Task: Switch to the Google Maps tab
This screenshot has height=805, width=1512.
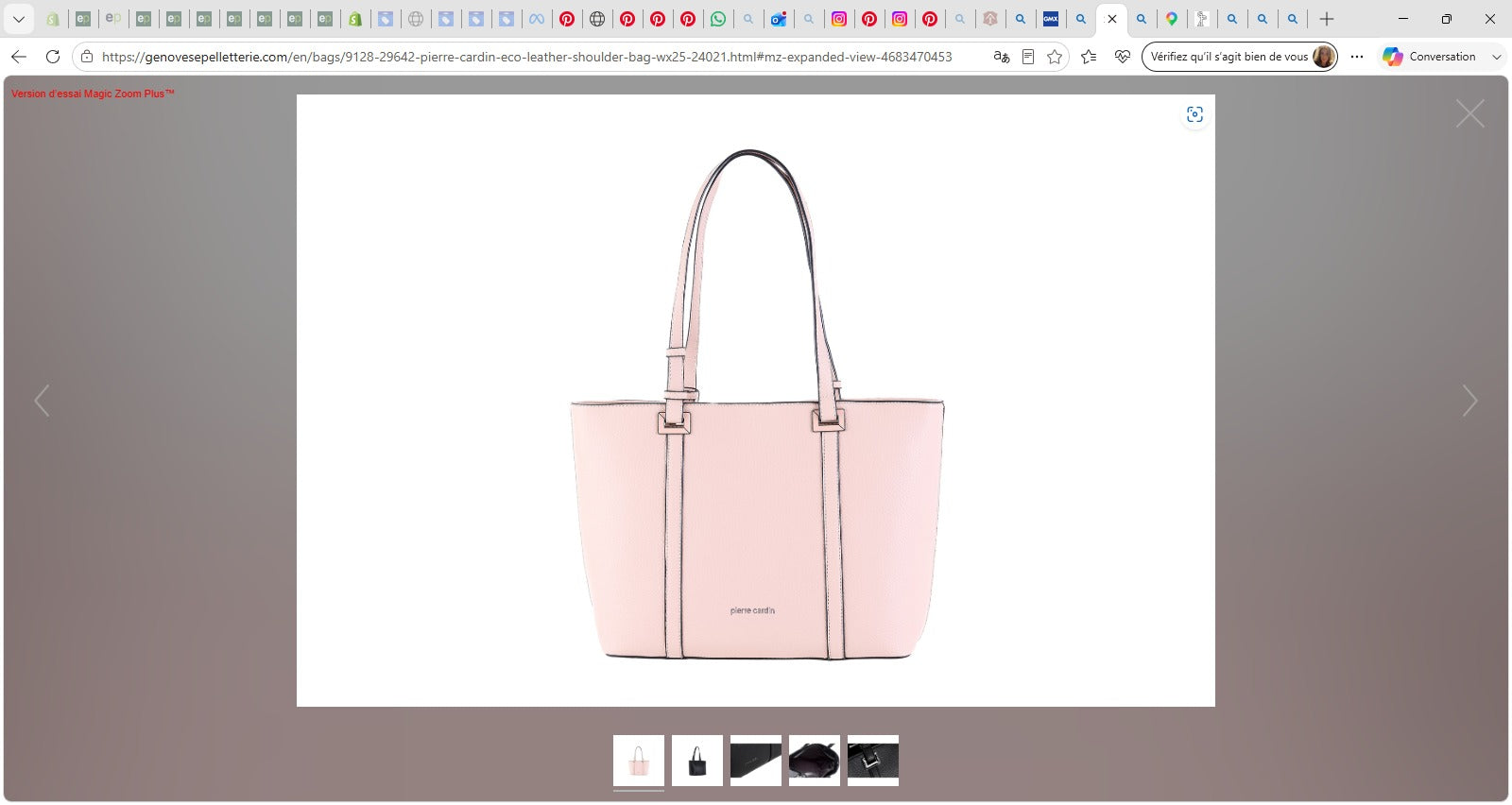Action: point(1172,19)
